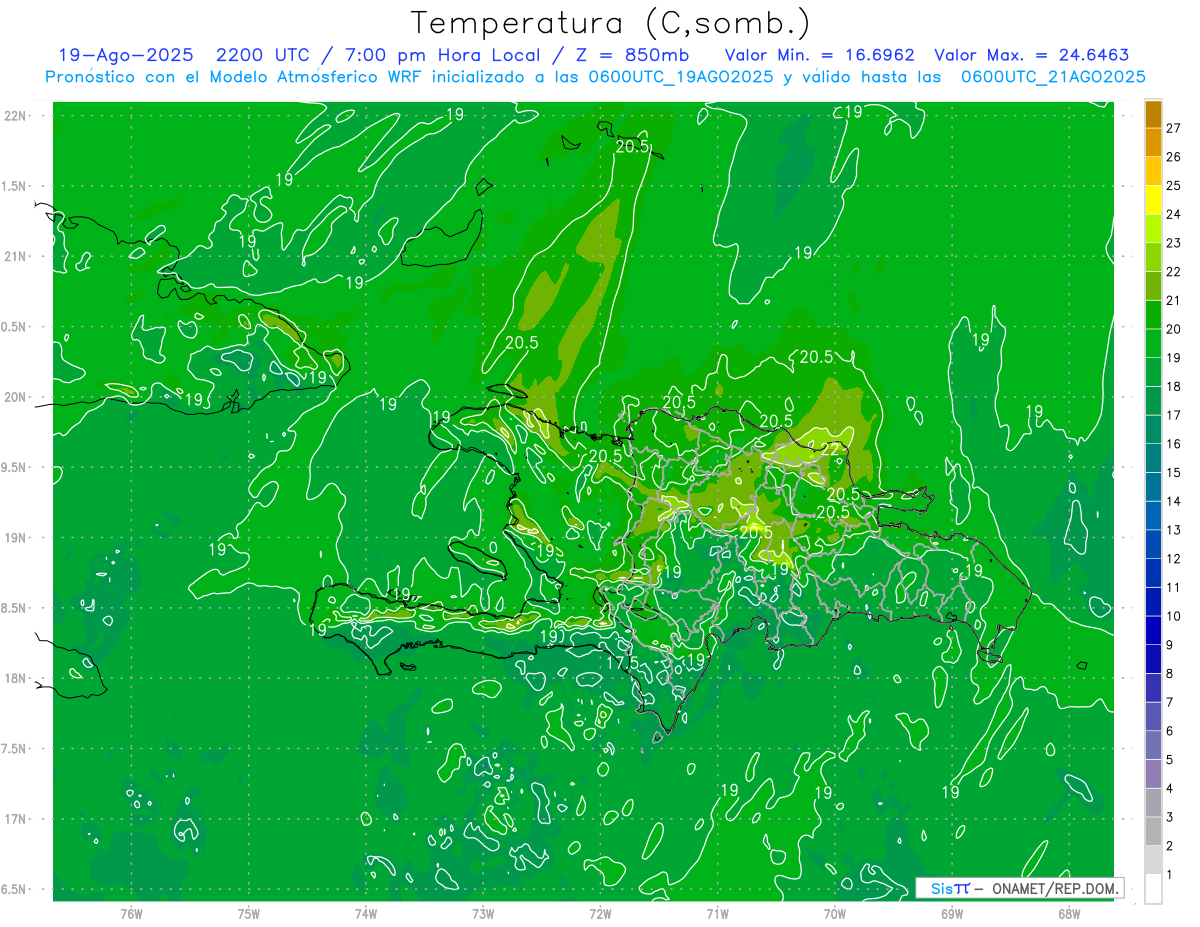Click the '69W' longitude axis label
Image resolution: width=1200 pixels, height=927 pixels.
[952, 914]
